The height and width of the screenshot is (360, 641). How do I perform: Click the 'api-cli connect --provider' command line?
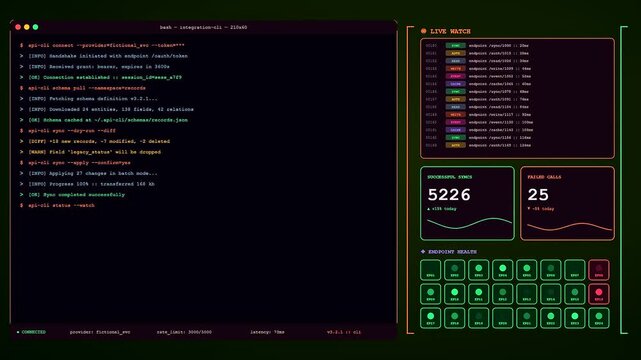point(106,45)
